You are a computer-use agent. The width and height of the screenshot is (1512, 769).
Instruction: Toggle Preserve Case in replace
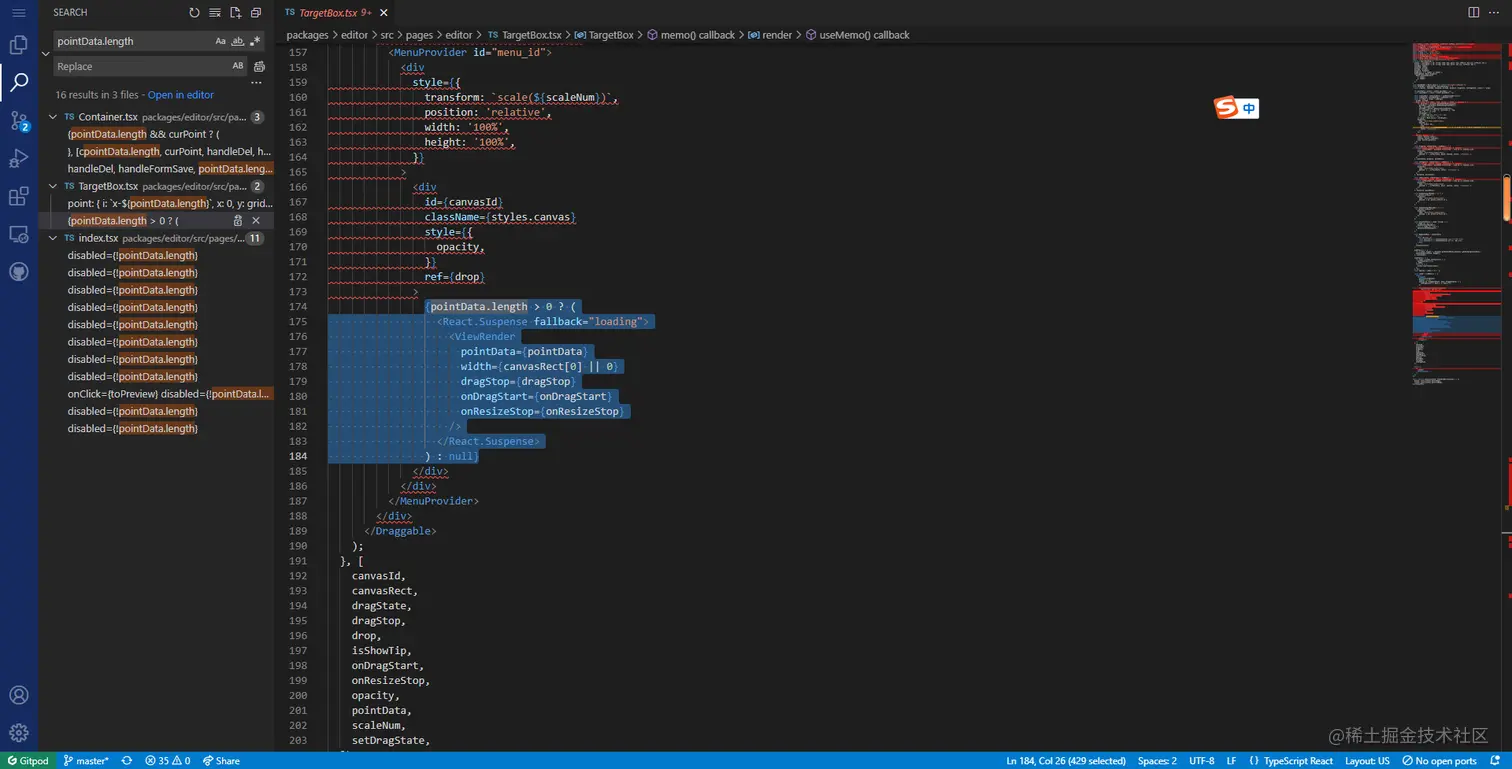point(238,66)
